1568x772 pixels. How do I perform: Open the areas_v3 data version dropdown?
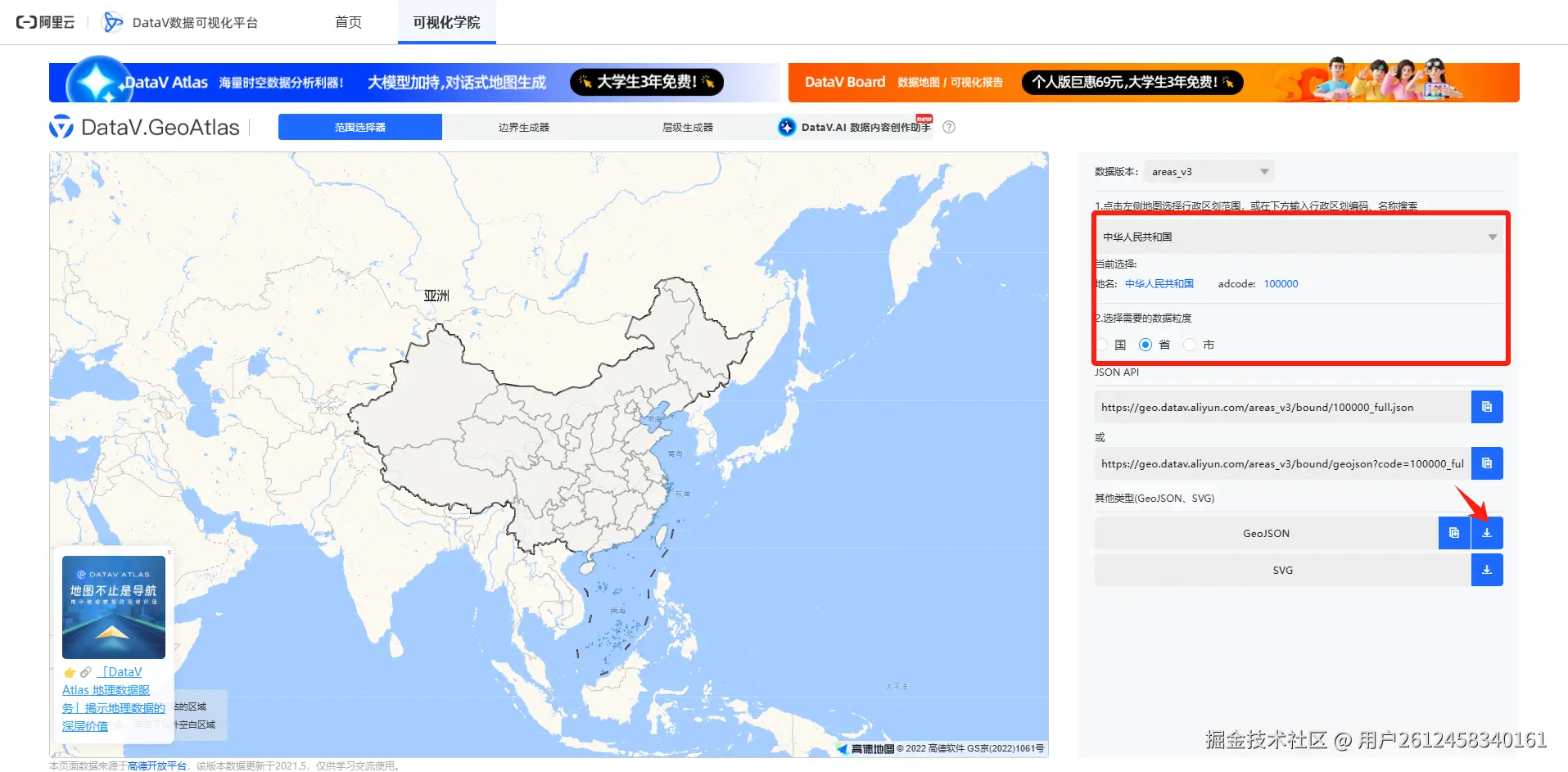click(1209, 172)
